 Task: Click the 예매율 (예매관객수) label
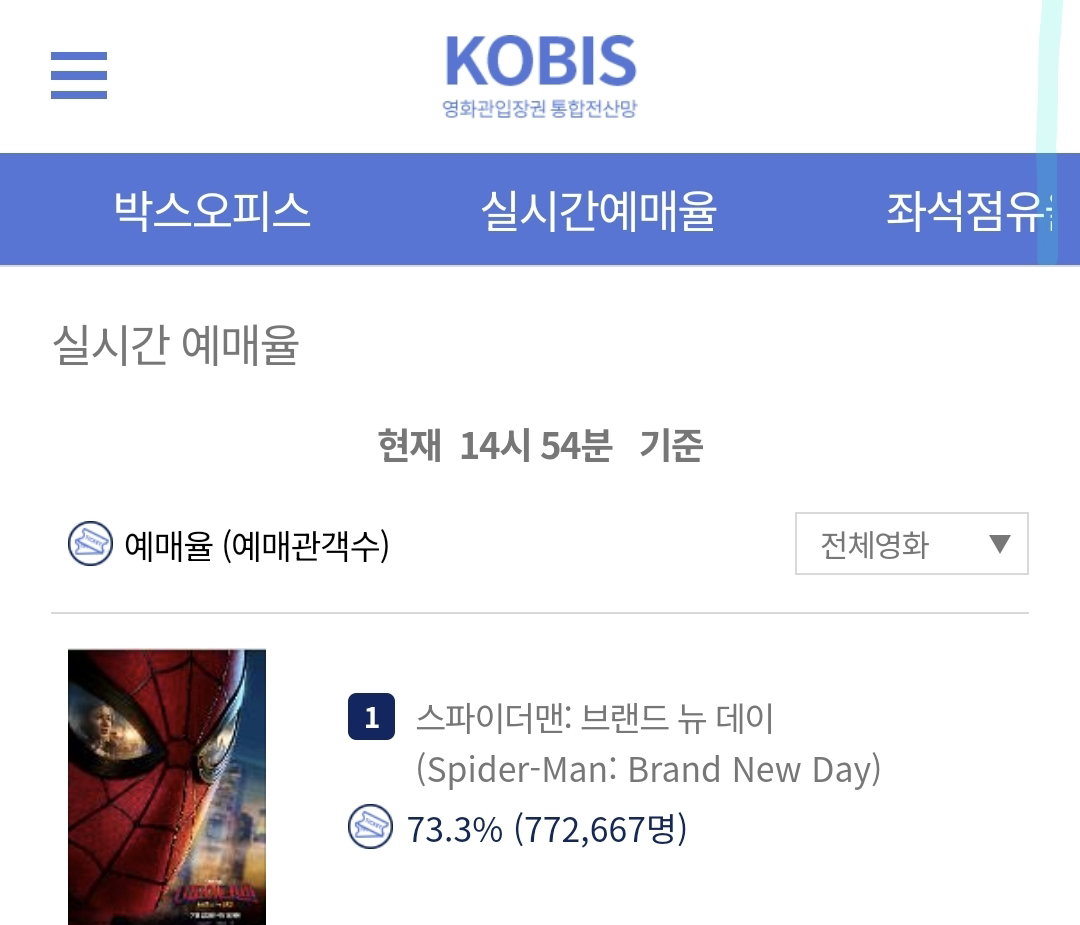click(x=257, y=545)
